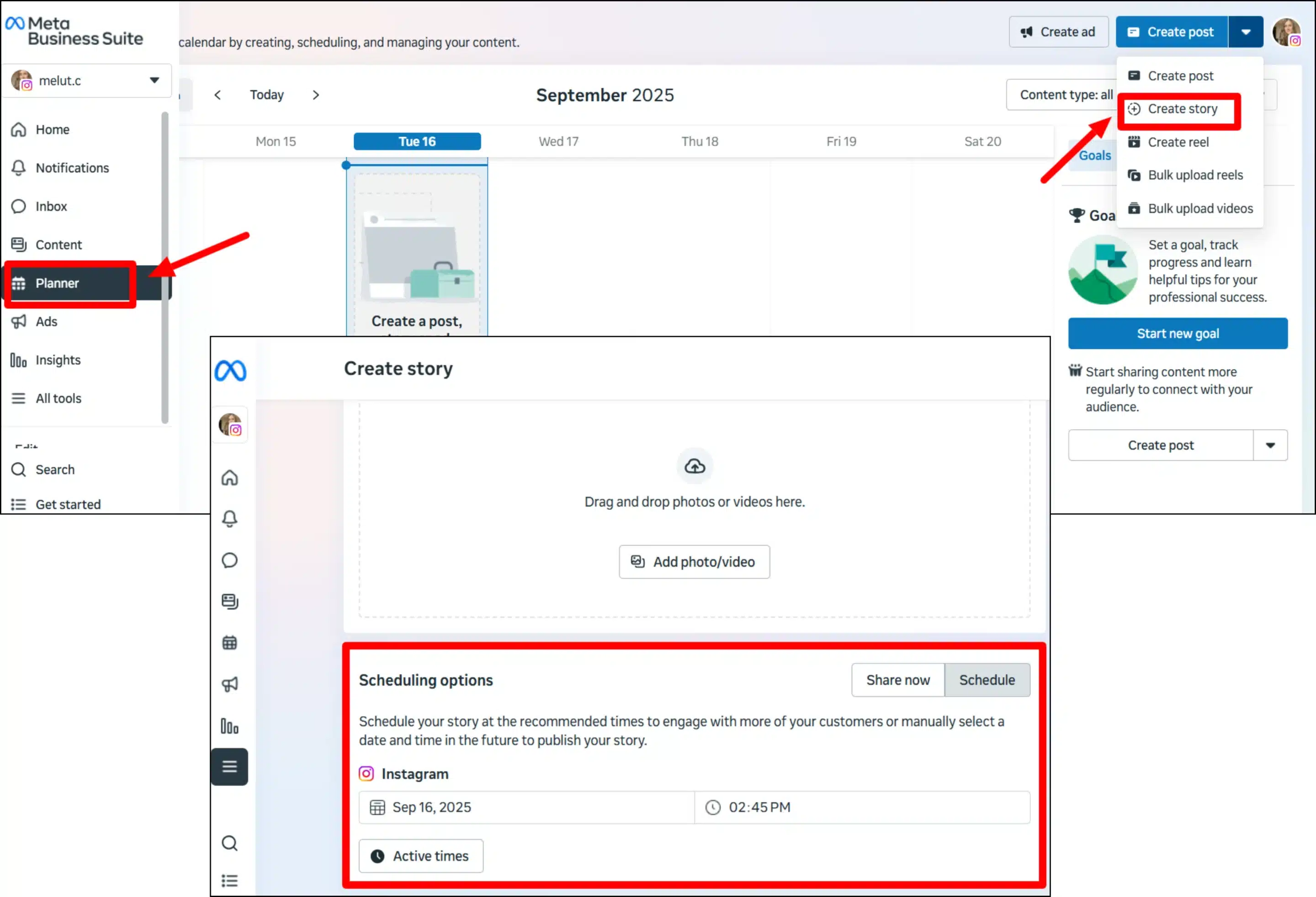Open the Create post dropdown arrow in header
This screenshot has width=1316, height=897.
point(1245,32)
